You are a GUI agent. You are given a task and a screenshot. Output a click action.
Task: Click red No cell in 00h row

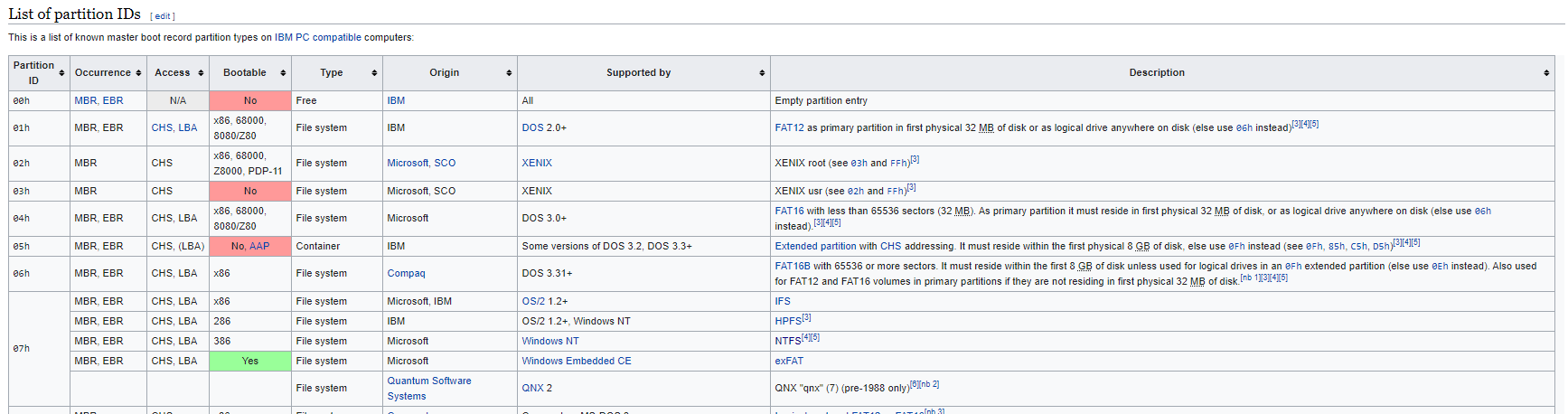pyautogui.click(x=250, y=100)
